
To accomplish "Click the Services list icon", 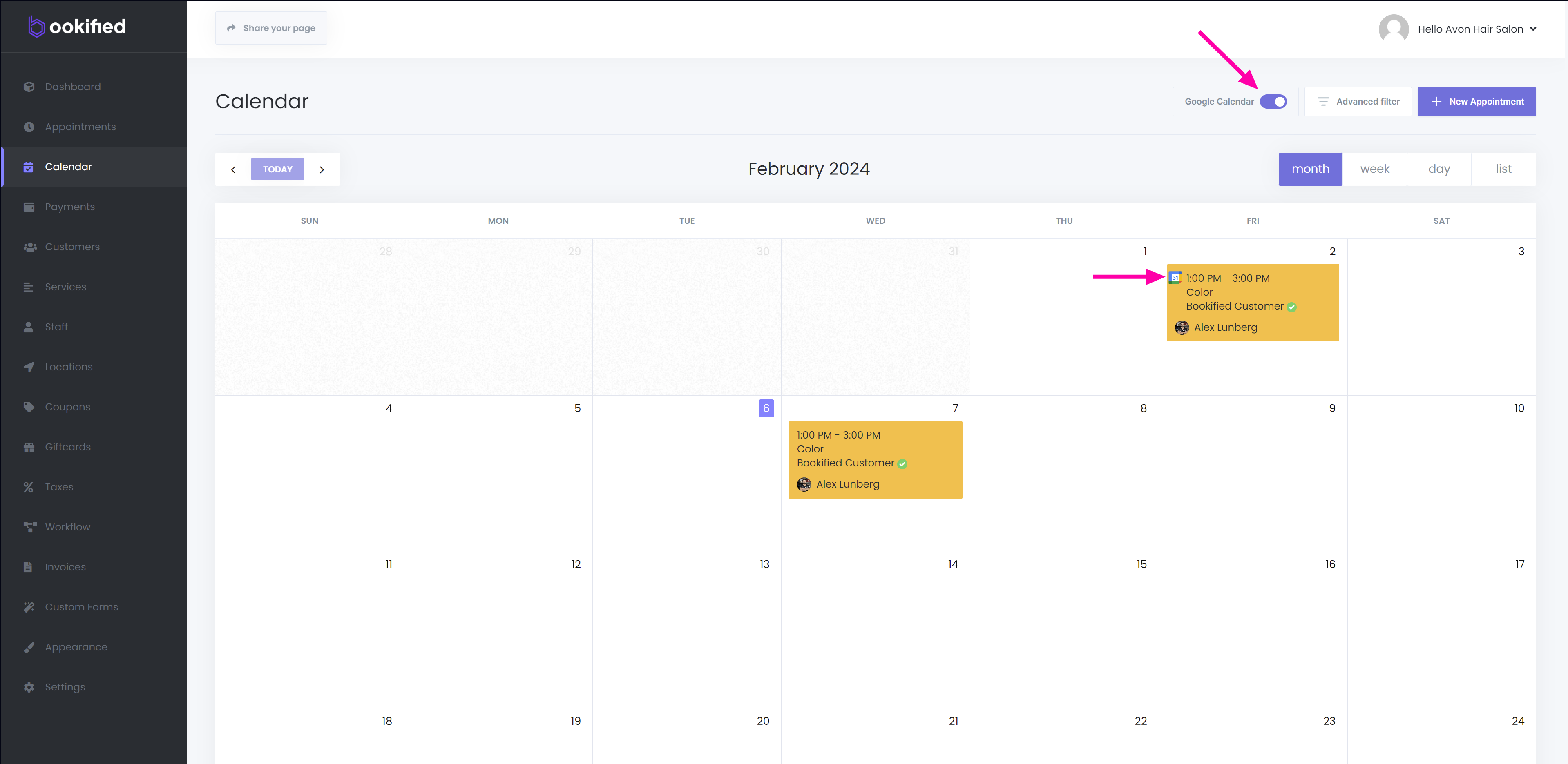I will click(29, 287).
